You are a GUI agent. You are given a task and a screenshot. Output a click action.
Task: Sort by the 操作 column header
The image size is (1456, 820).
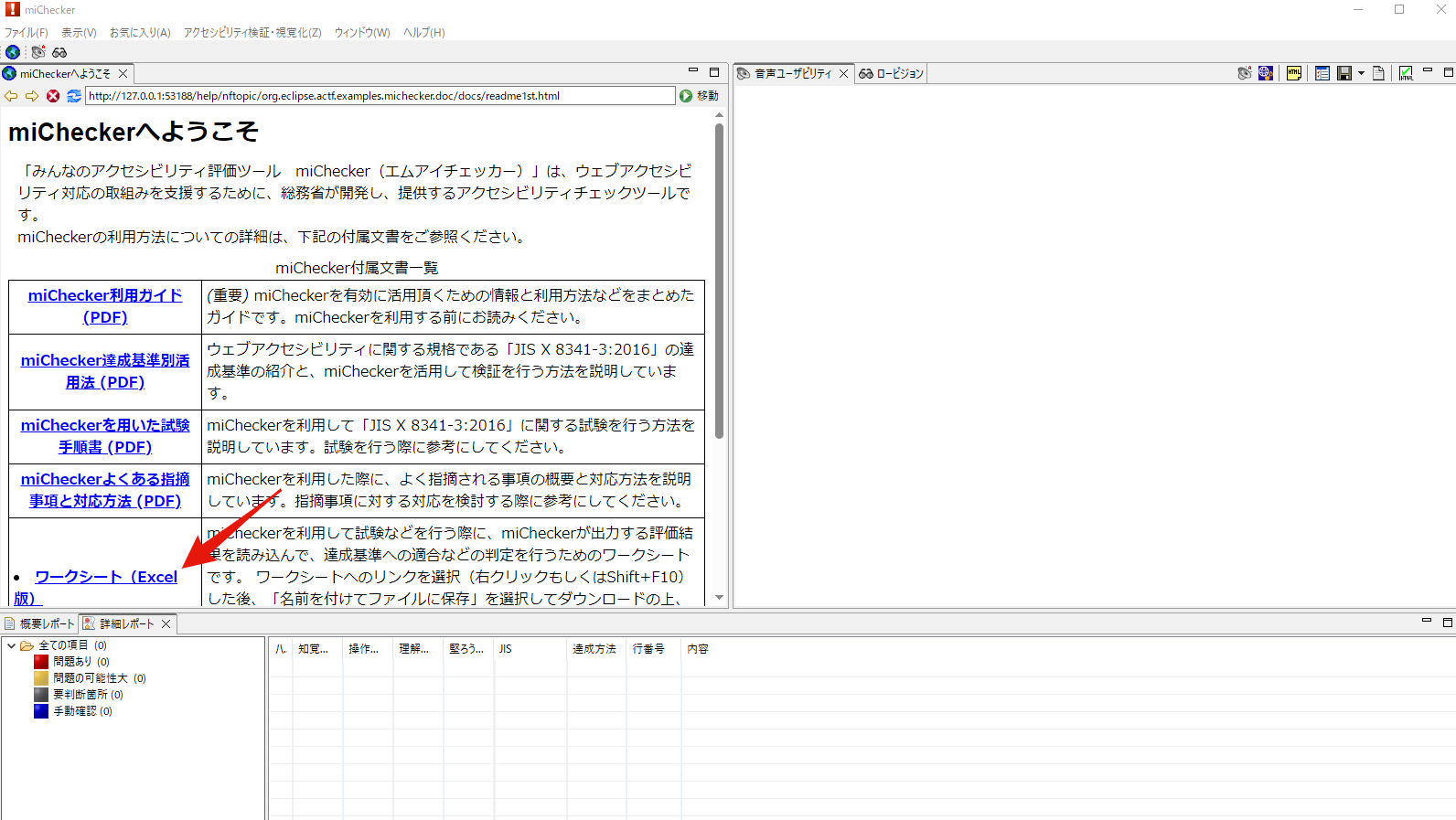[368, 649]
